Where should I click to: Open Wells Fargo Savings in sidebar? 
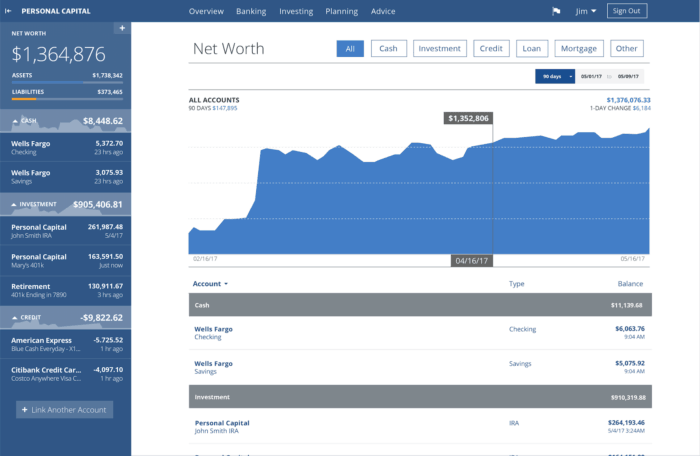65,177
